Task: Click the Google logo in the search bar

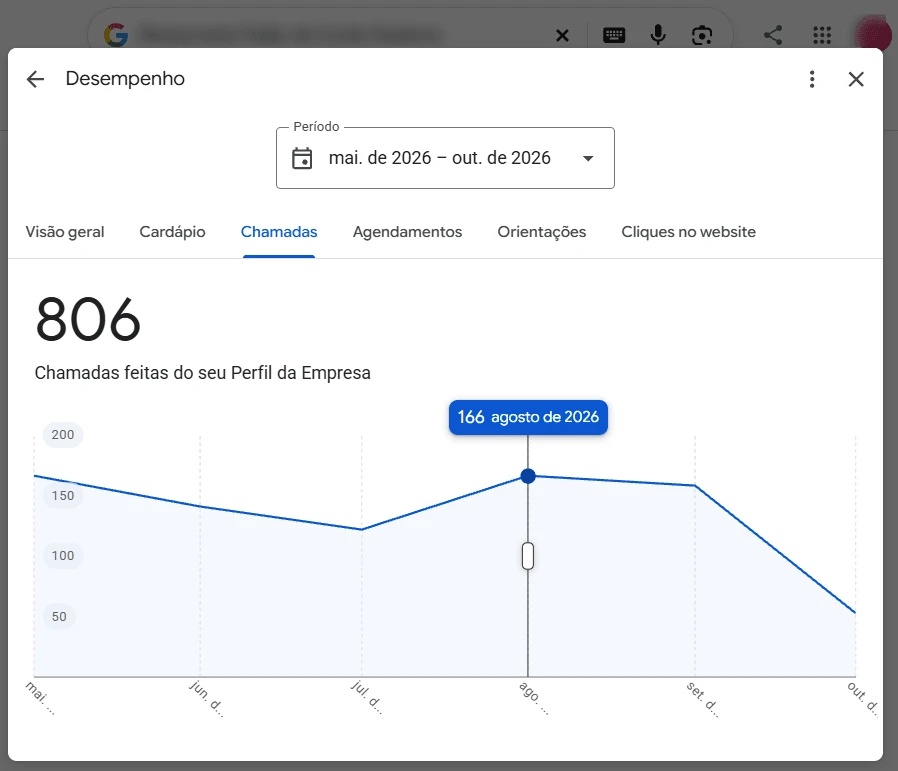Action: pyautogui.click(x=116, y=36)
